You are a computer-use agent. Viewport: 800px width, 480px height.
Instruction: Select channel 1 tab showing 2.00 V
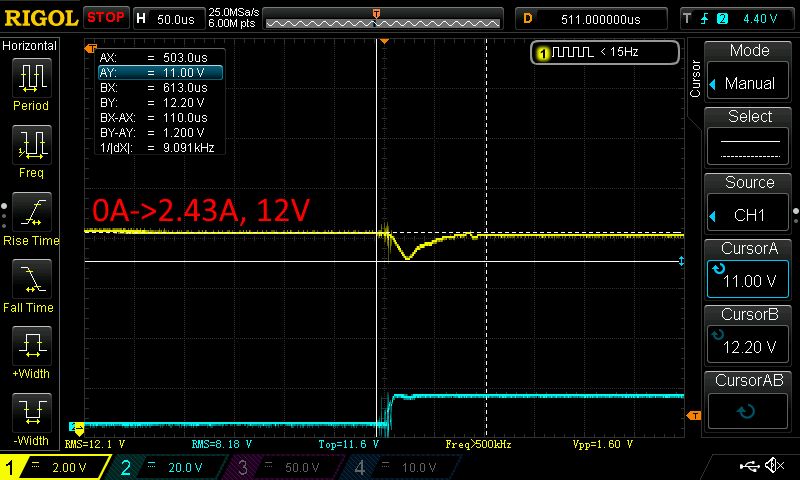(x=54, y=467)
